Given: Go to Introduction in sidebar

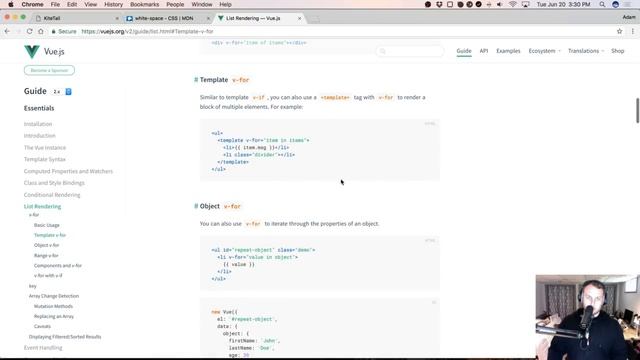Looking at the screenshot, I should (40, 136).
